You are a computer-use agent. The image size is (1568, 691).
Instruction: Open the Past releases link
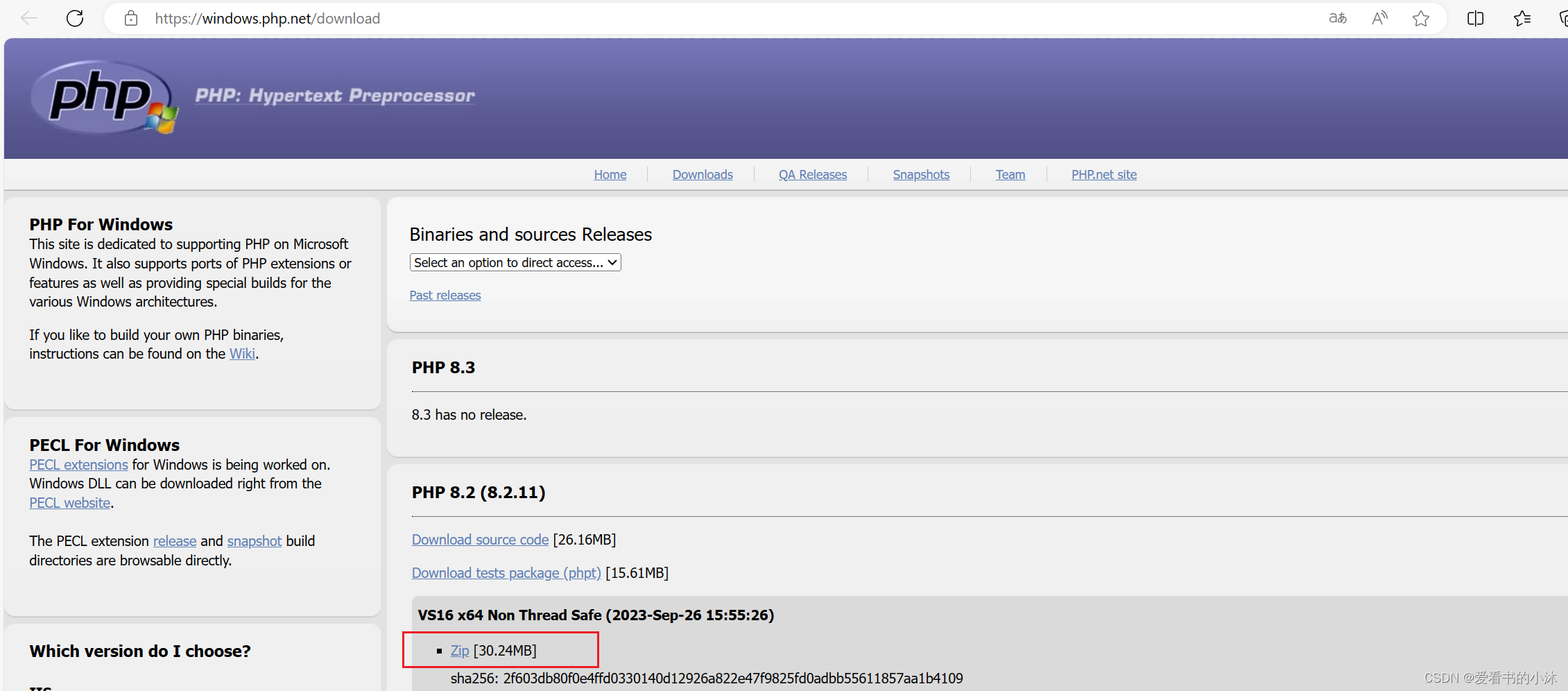445,296
